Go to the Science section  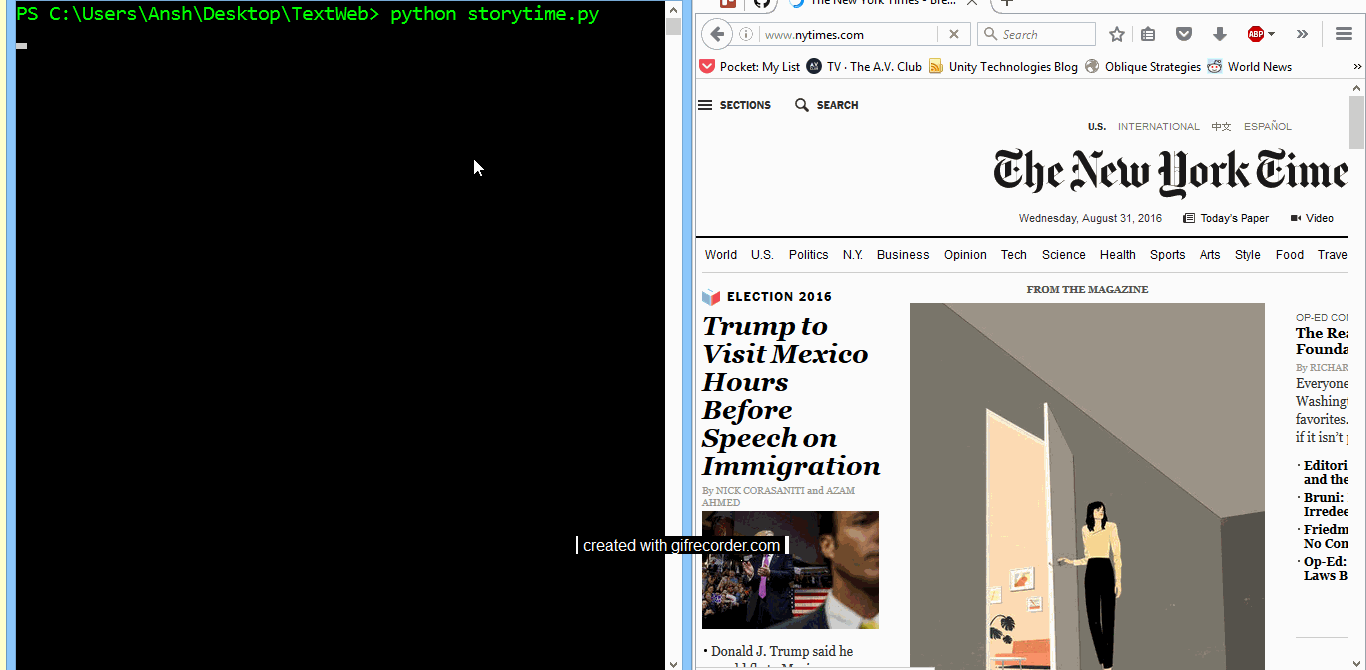click(1063, 255)
